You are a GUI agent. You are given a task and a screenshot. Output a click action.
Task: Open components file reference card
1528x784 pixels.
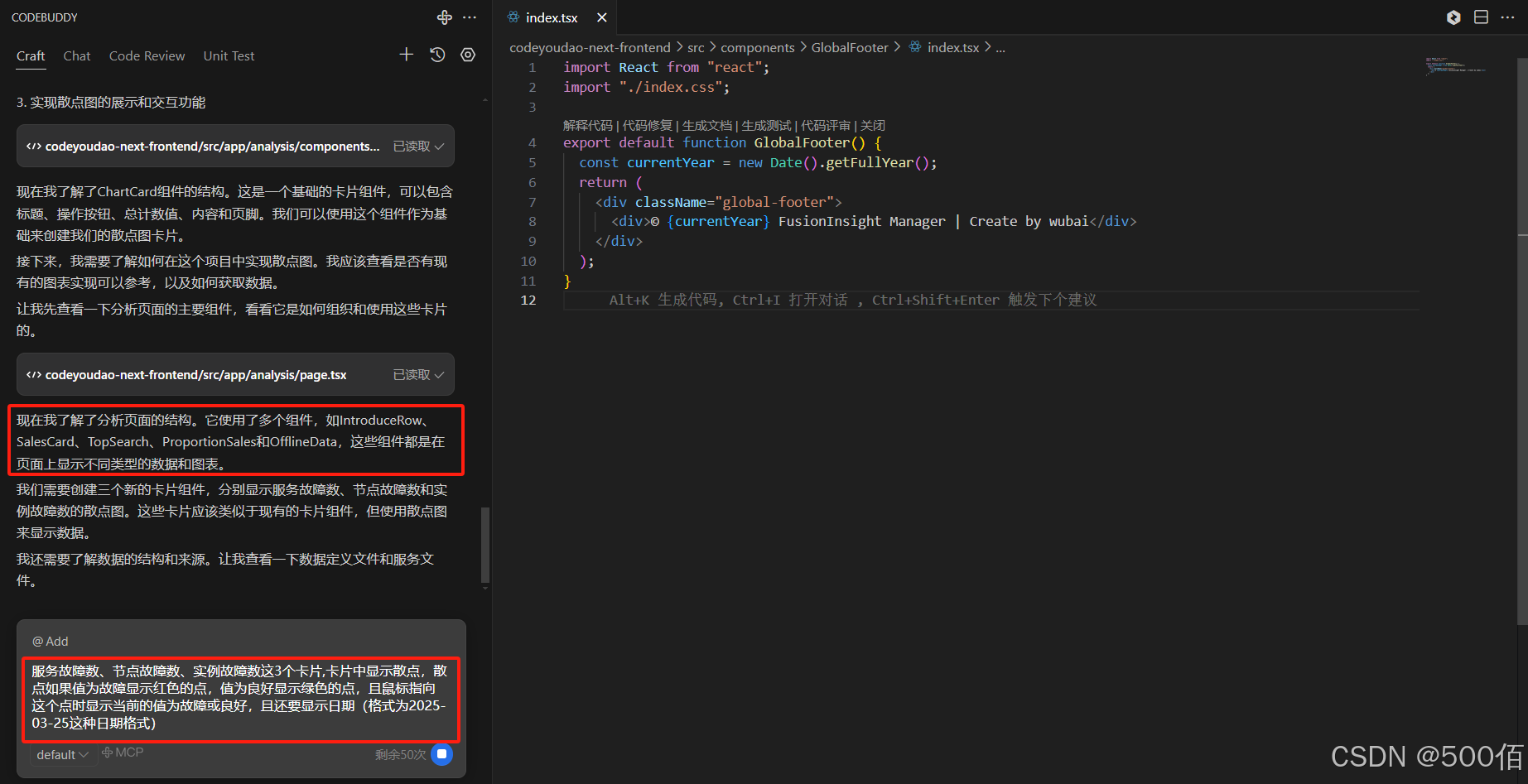point(235,146)
